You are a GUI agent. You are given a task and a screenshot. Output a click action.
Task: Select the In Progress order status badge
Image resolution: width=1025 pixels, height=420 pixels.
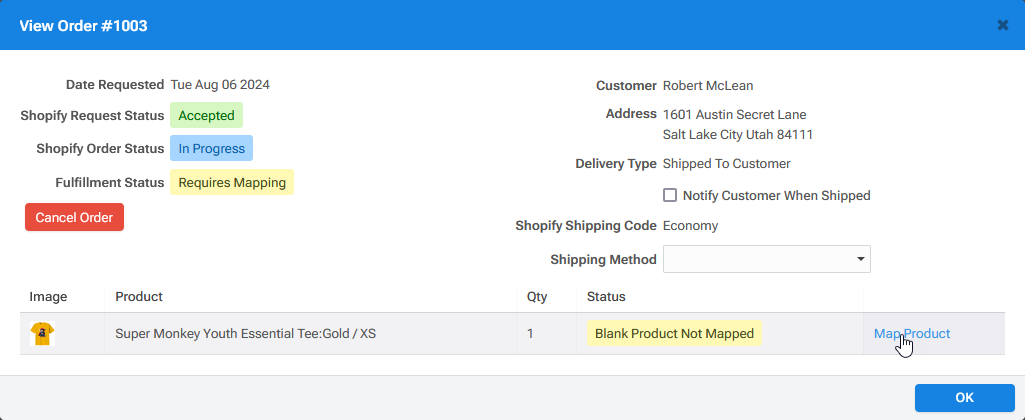click(x=211, y=149)
